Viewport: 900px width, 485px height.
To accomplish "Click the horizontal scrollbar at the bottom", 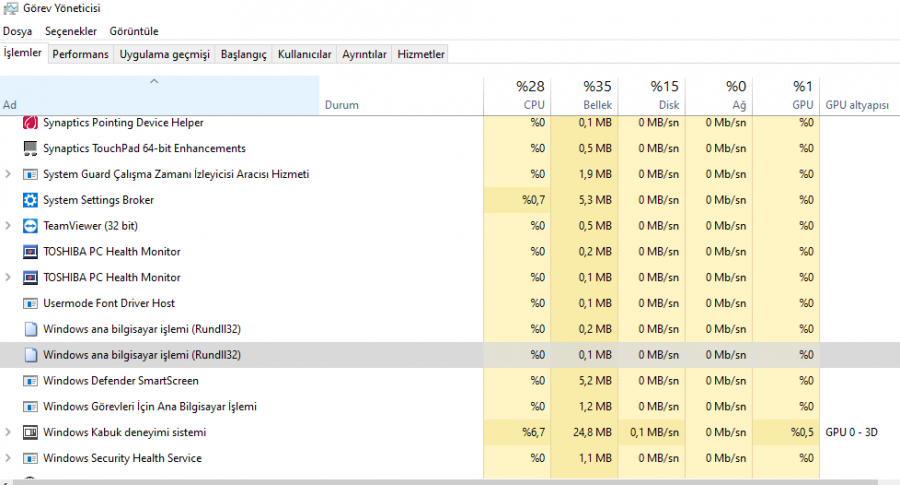I will pos(445,482).
